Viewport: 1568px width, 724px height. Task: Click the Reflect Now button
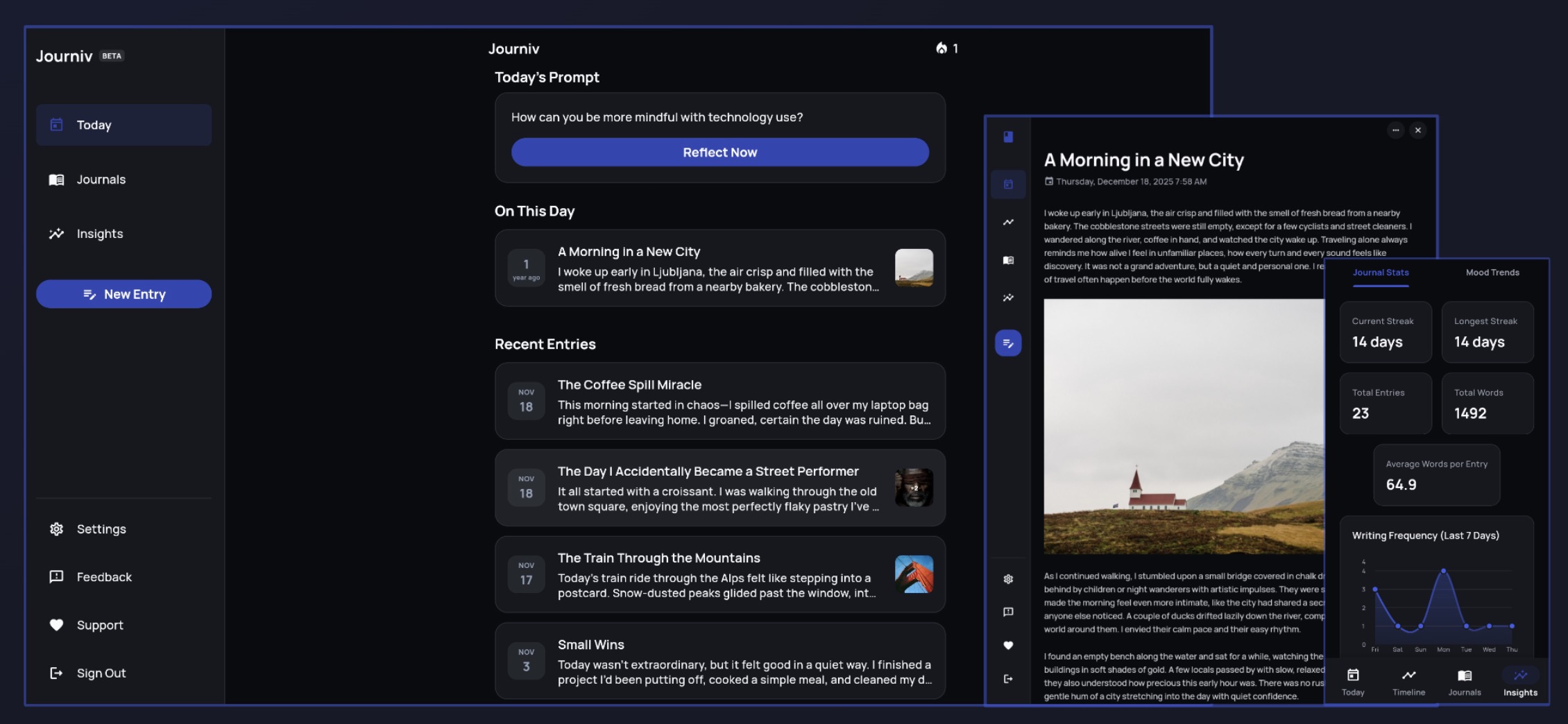pos(719,152)
